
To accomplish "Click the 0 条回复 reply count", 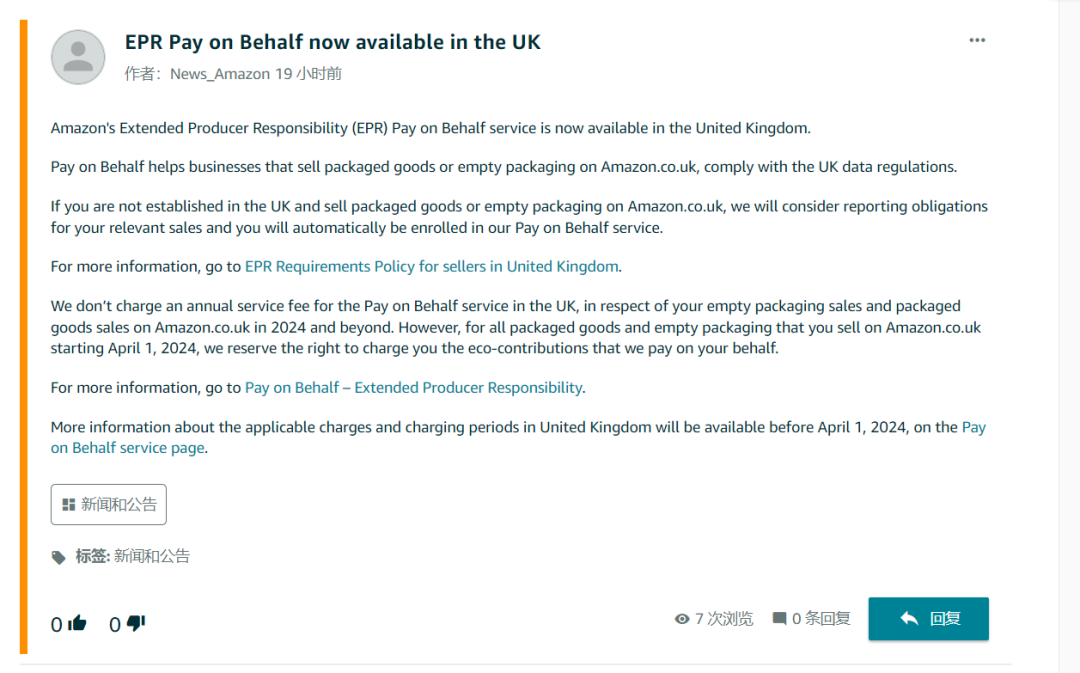I will click(821, 619).
